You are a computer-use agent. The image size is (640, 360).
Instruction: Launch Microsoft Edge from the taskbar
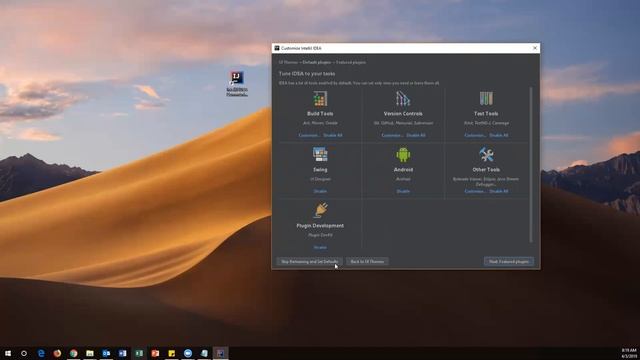coord(41,353)
